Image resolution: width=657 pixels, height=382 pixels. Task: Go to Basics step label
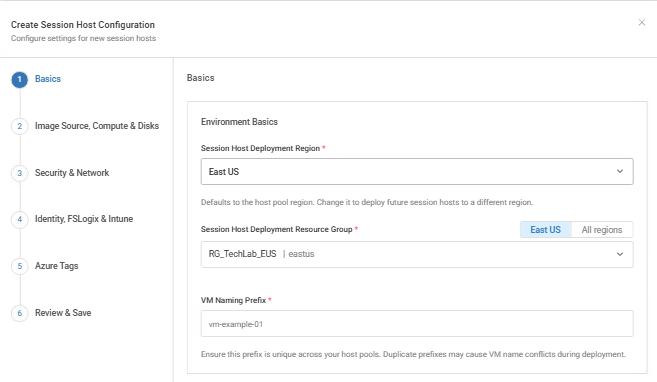(x=48, y=79)
